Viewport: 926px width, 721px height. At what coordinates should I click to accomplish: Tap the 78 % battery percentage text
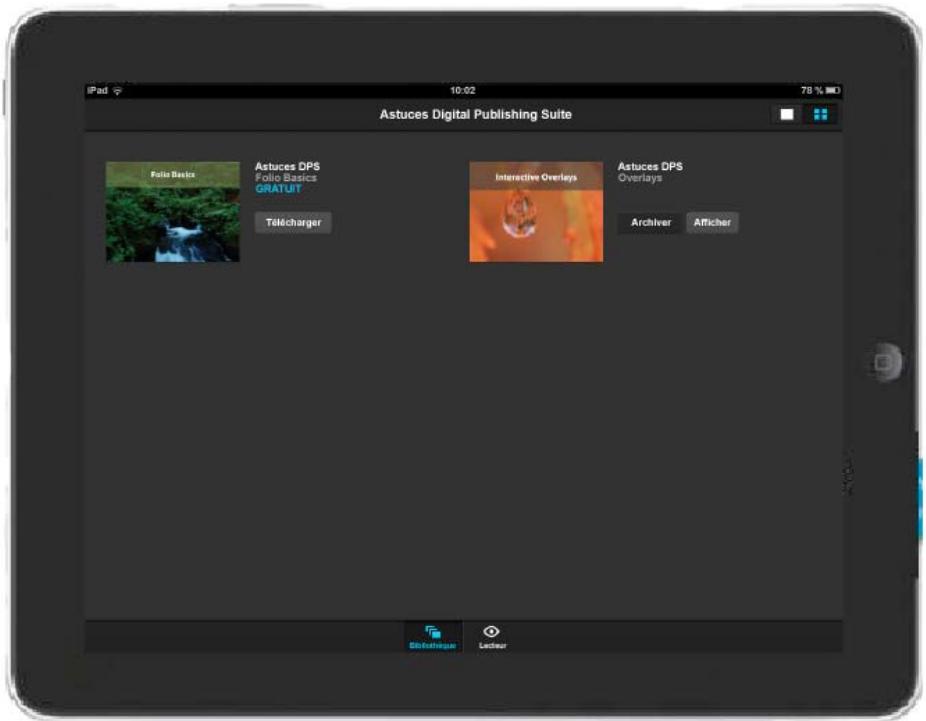[811, 90]
